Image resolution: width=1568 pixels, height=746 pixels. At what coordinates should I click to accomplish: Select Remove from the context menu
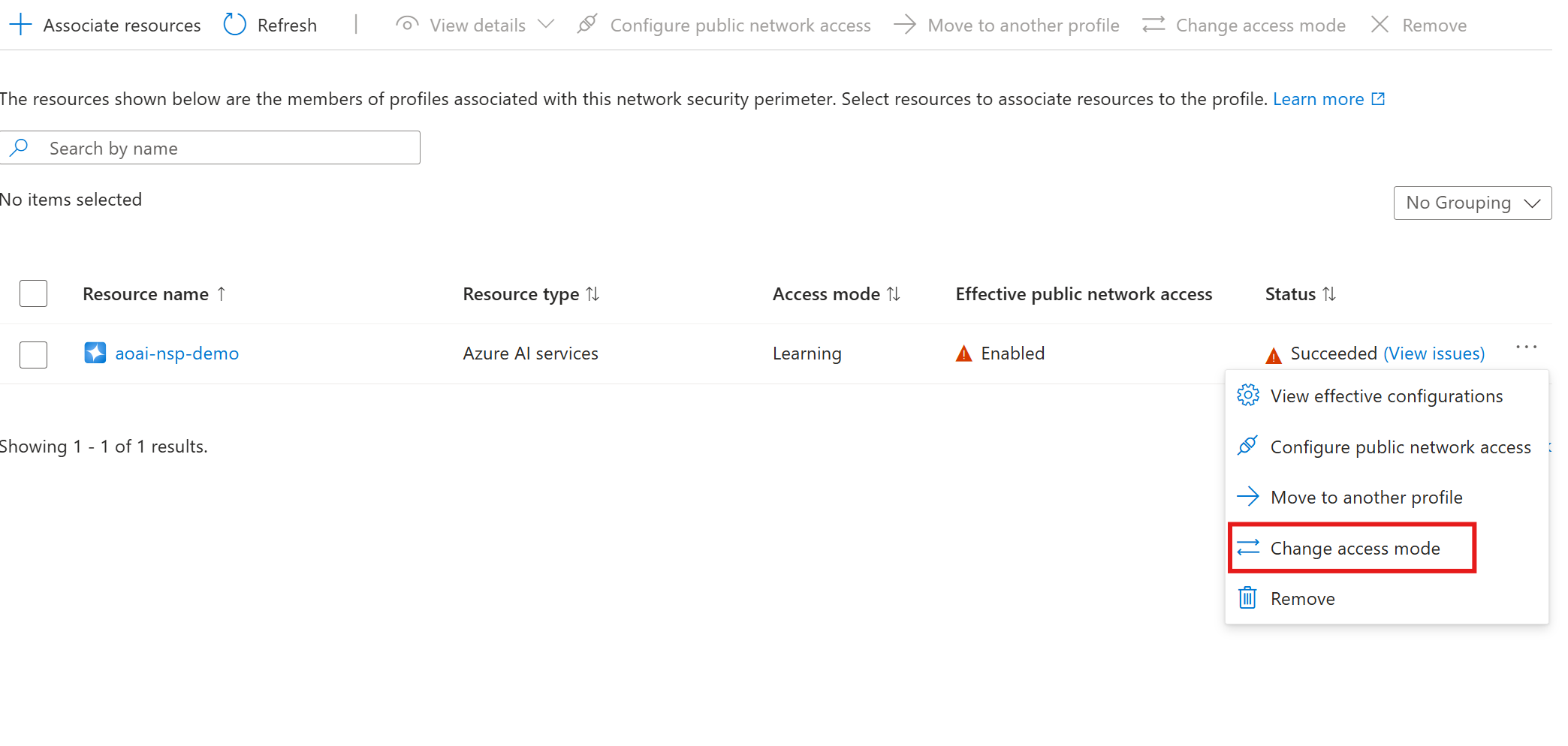(x=1302, y=598)
